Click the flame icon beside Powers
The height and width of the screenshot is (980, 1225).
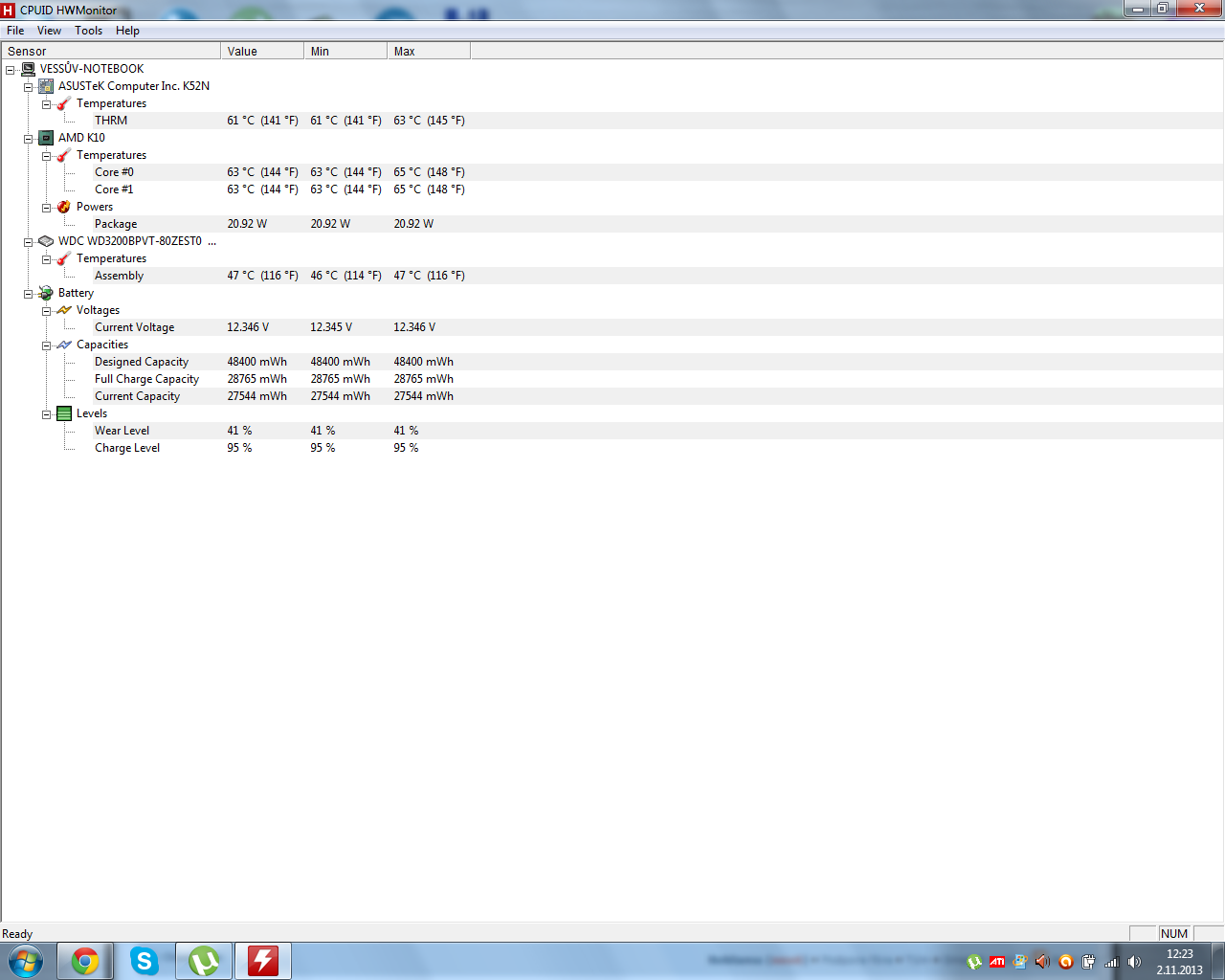[64, 207]
